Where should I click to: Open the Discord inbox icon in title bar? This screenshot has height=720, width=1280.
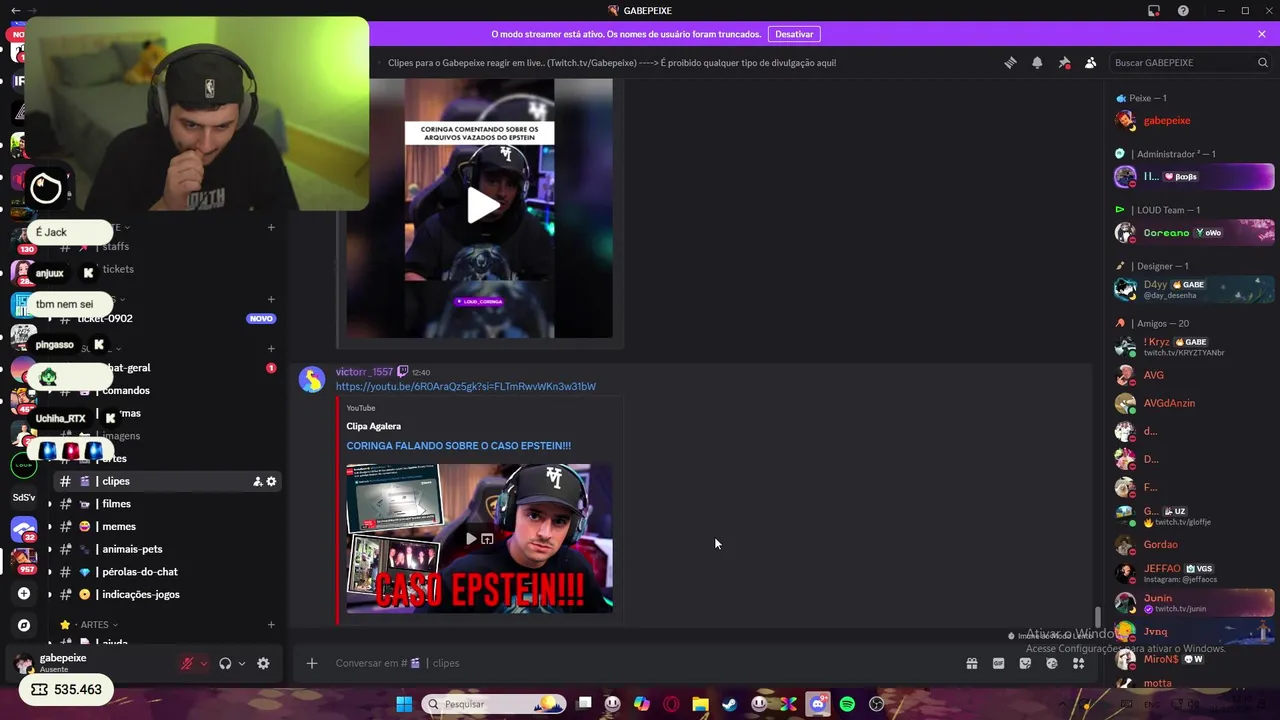tap(1154, 11)
